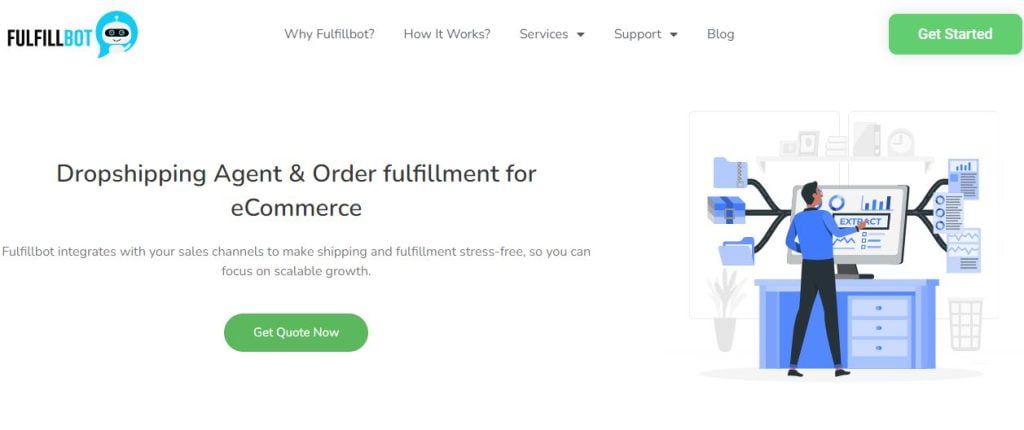1024x430 pixels.
Task: Click the bar chart document icon
Action: click(x=964, y=171)
